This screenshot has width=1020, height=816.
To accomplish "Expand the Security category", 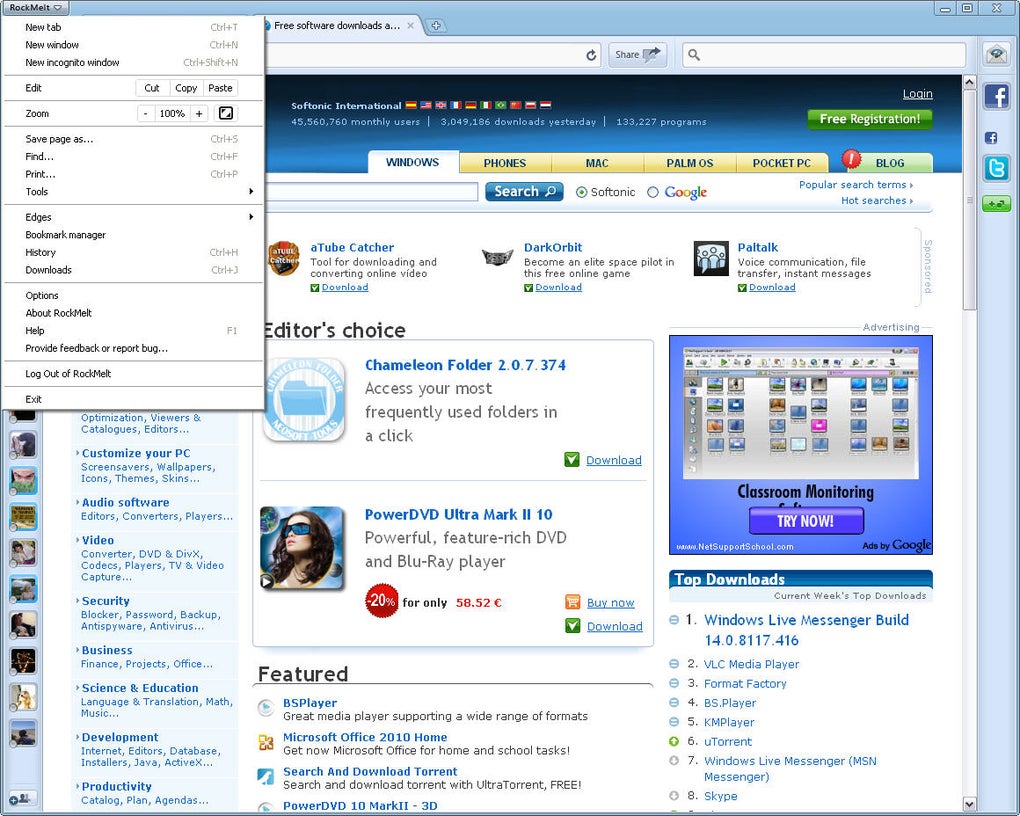I will coord(105,601).
